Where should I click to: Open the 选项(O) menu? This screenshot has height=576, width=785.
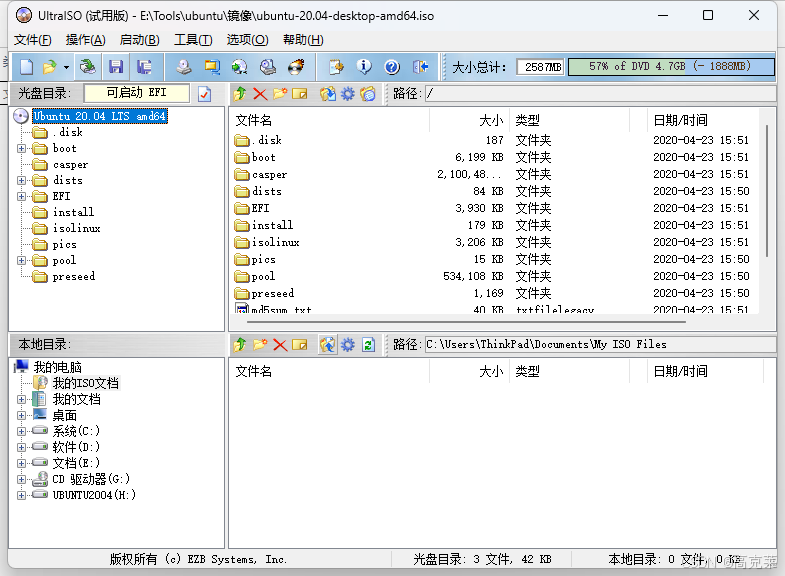pos(247,40)
